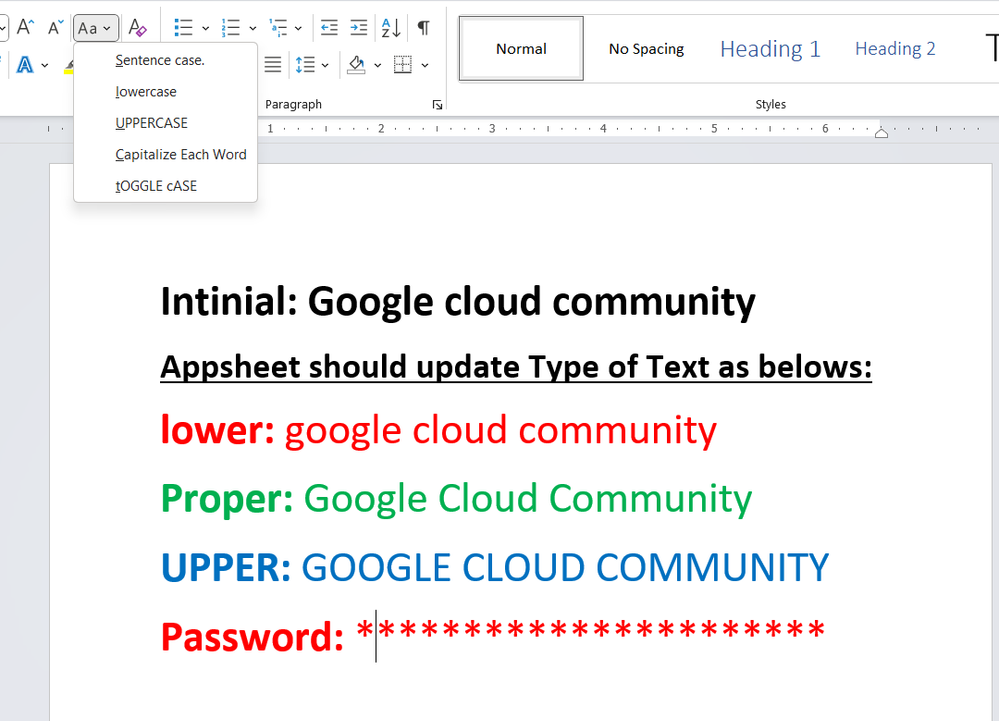The image size is (999, 721).
Task: Open the line spacing dropdown arrow
Action: [325, 65]
